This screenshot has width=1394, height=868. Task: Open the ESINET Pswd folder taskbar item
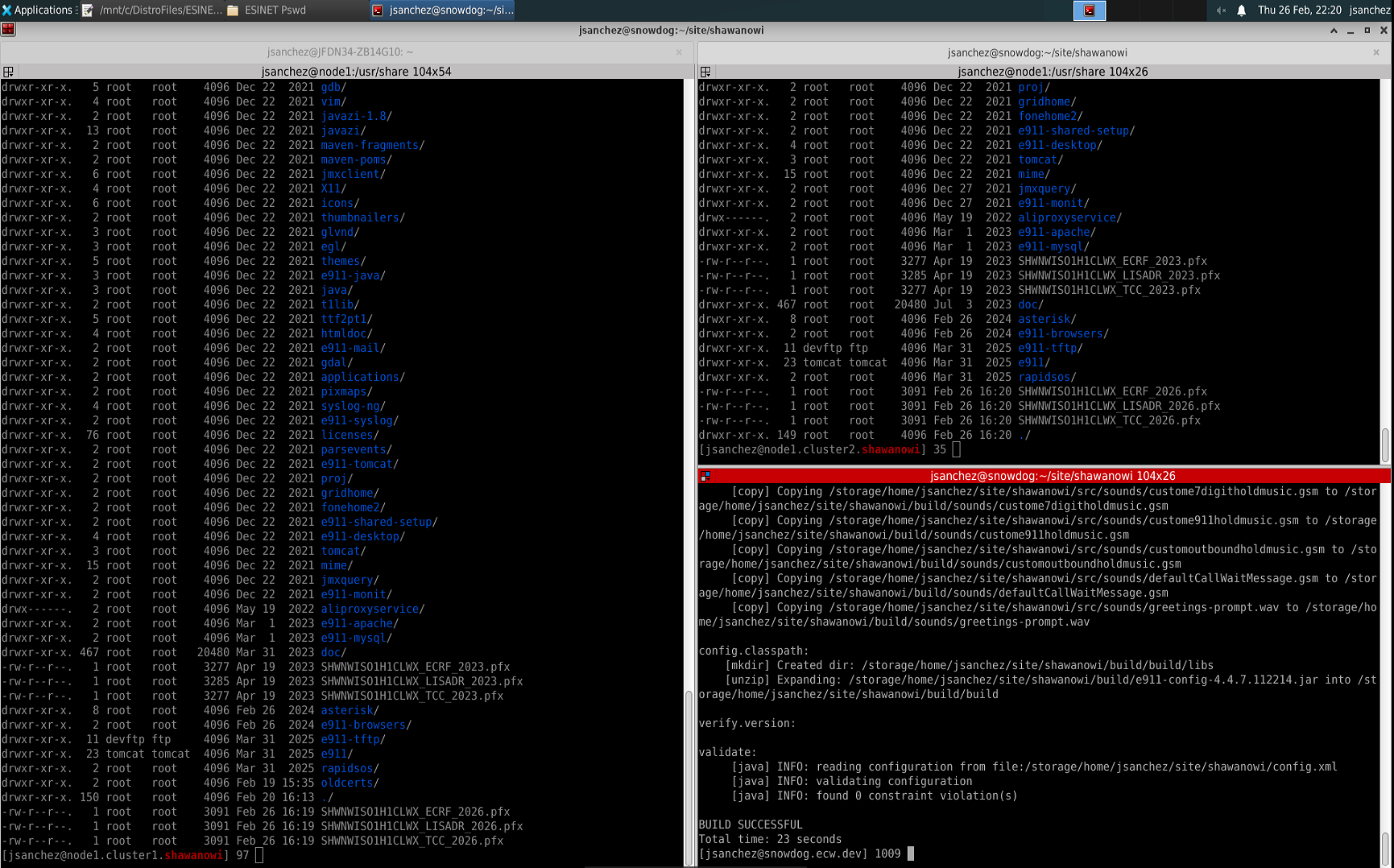pyautogui.click(x=267, y=10)
